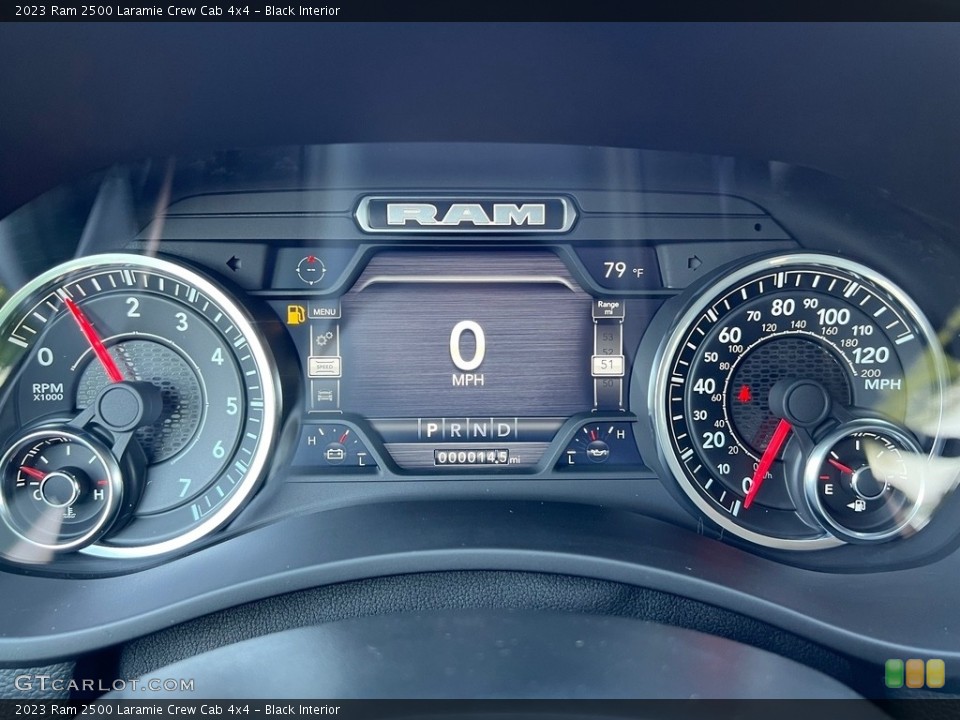Viewport: 960px width, 720px height.
Task: Click the large 120 on the speedometer
Action: [871, 355]
